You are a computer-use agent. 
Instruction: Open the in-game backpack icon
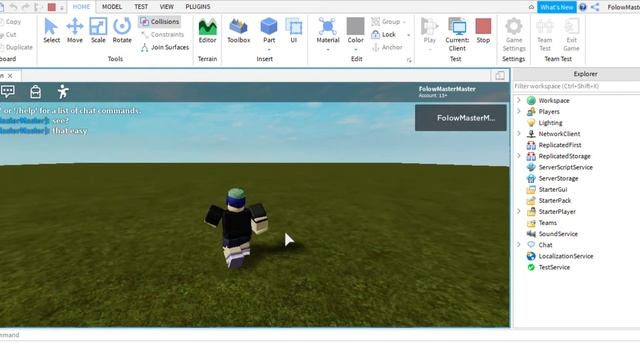(36, 92)
